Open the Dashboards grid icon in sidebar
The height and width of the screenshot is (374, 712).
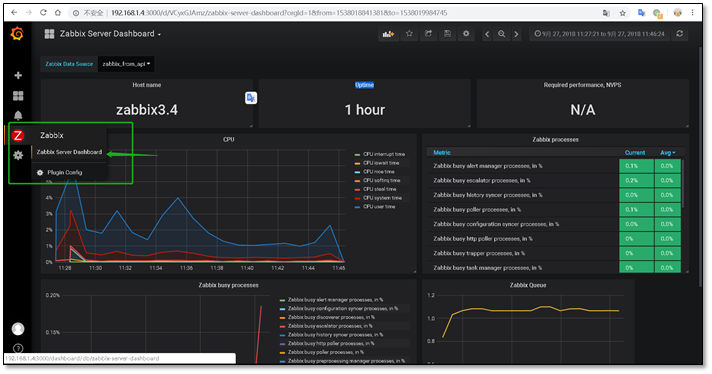coord(18,96)
